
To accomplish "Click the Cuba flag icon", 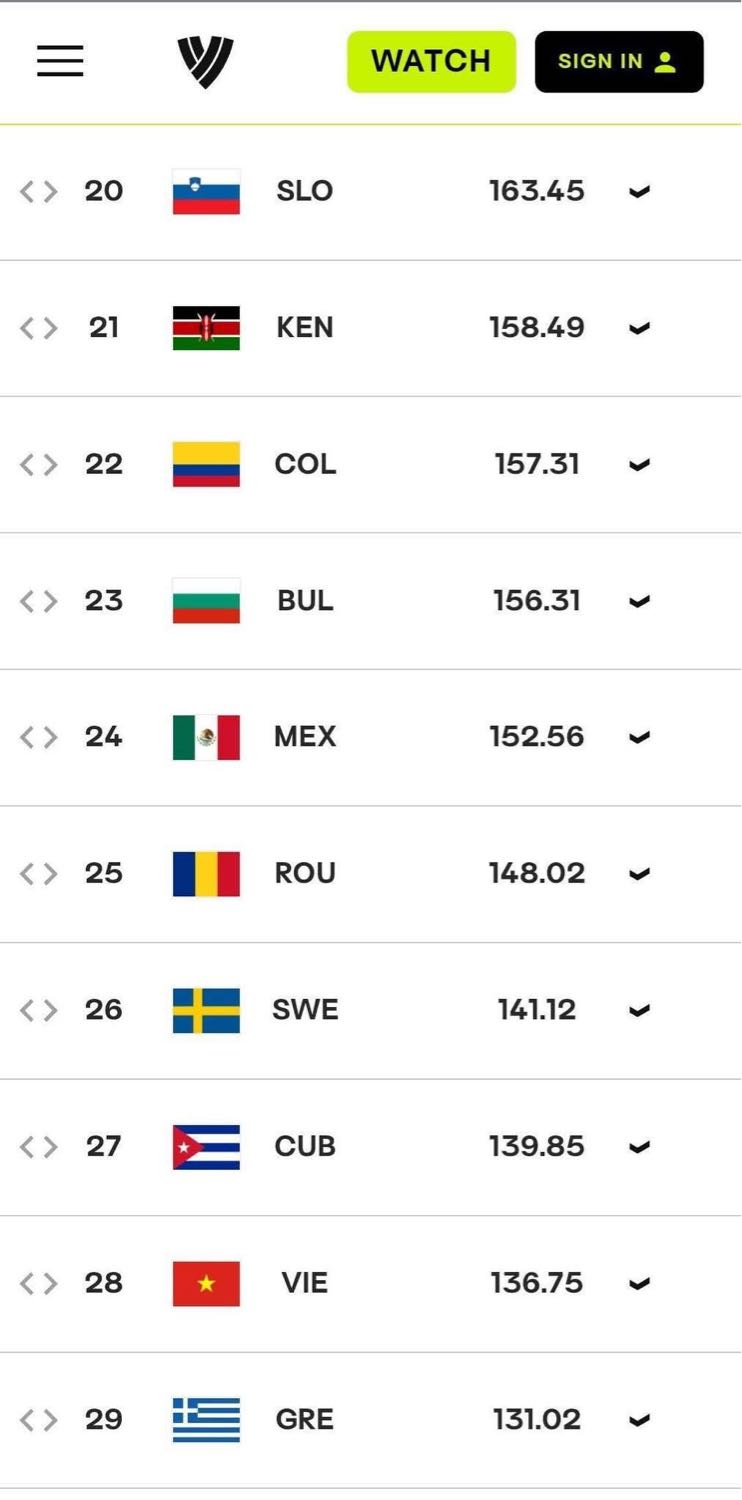I will pyautogui.click(x=206, y=1147).
